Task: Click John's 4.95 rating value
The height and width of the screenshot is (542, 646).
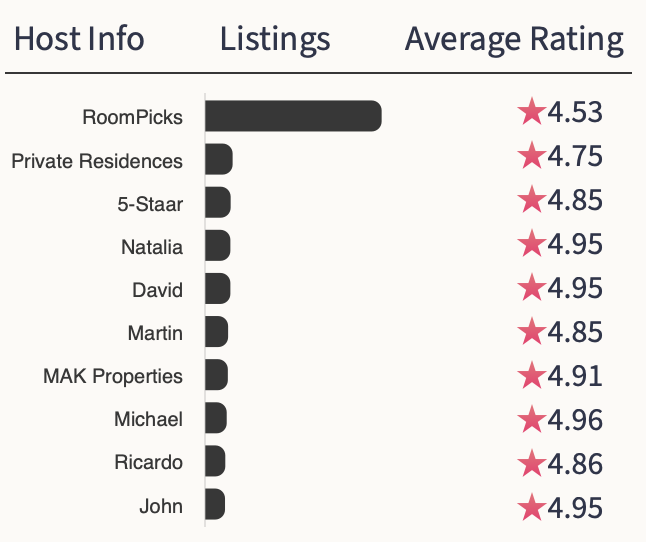Action: point(575,508)
